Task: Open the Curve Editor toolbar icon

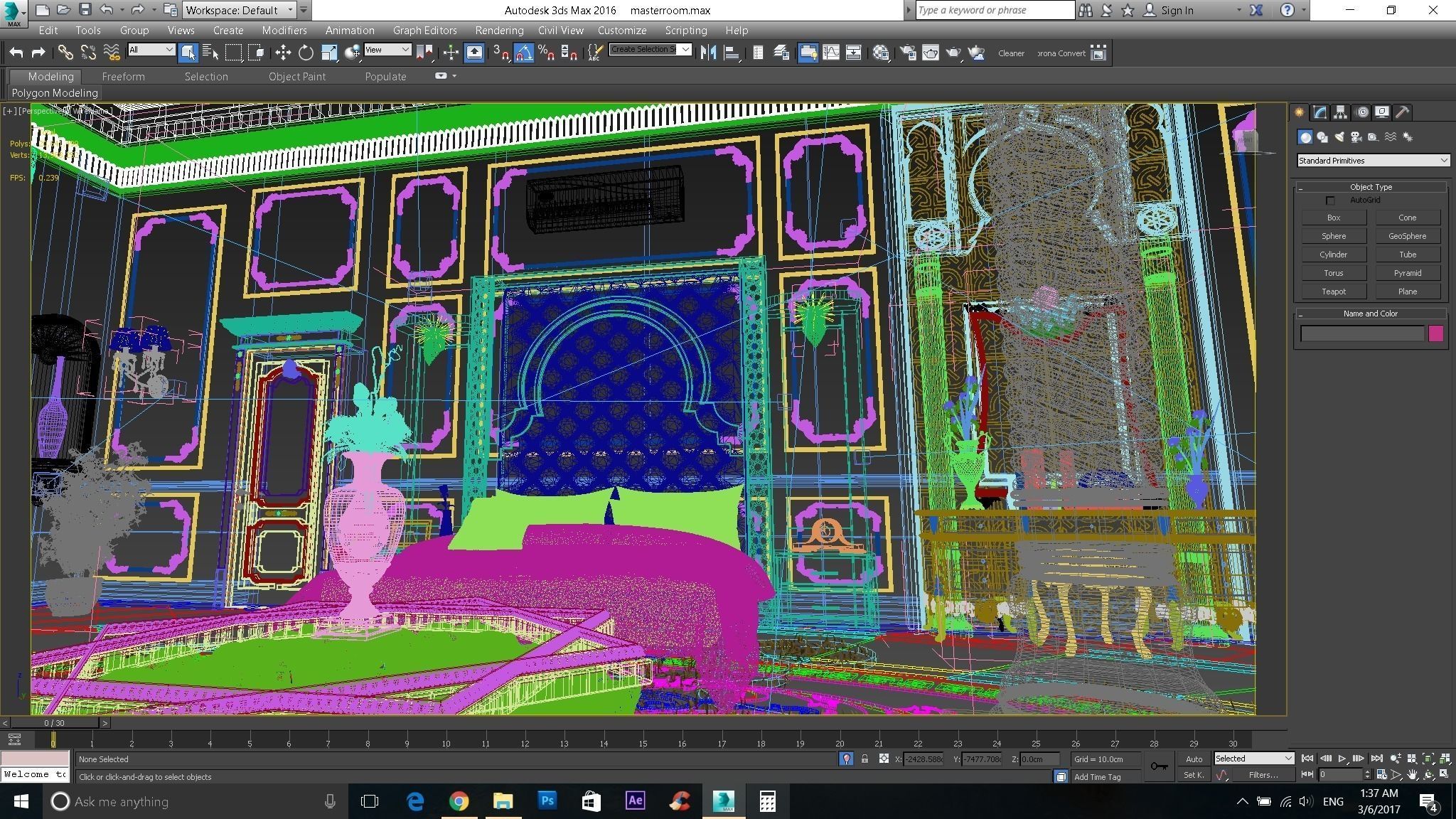Action: coord(830,53)
